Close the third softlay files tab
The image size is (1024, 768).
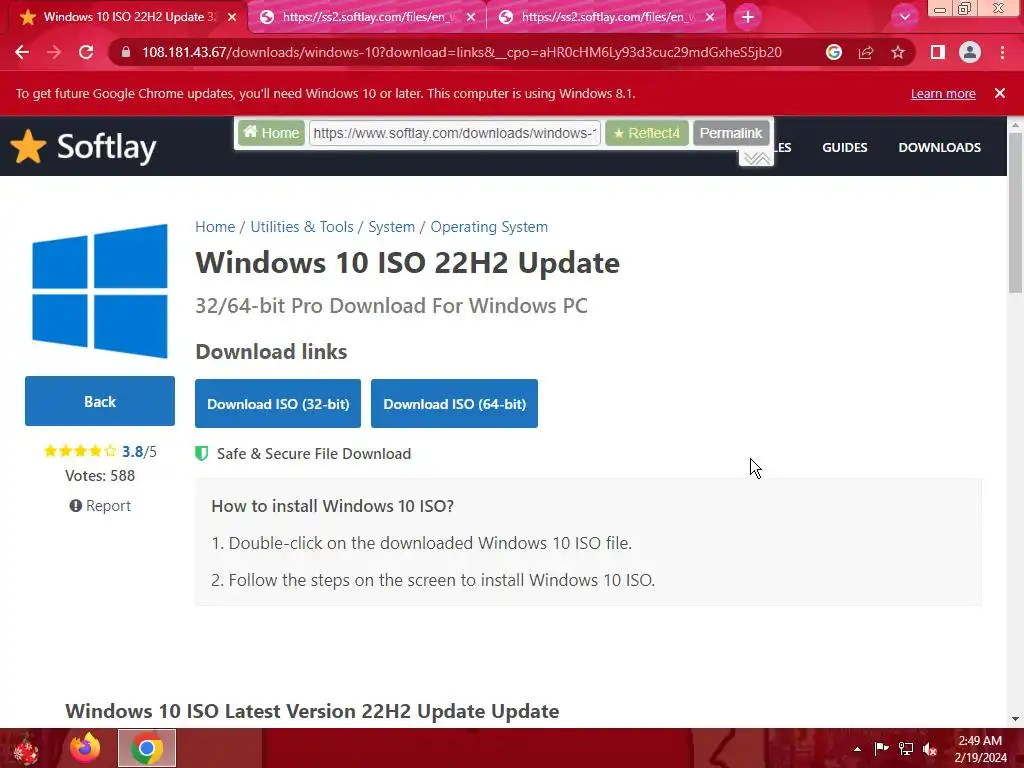pyautogui.click(x=710, y=17)
